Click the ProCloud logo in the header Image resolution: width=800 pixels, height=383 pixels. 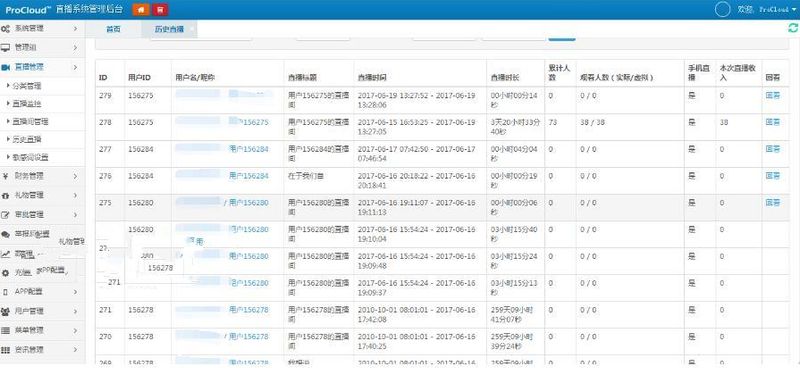click(x=29, y=10)
